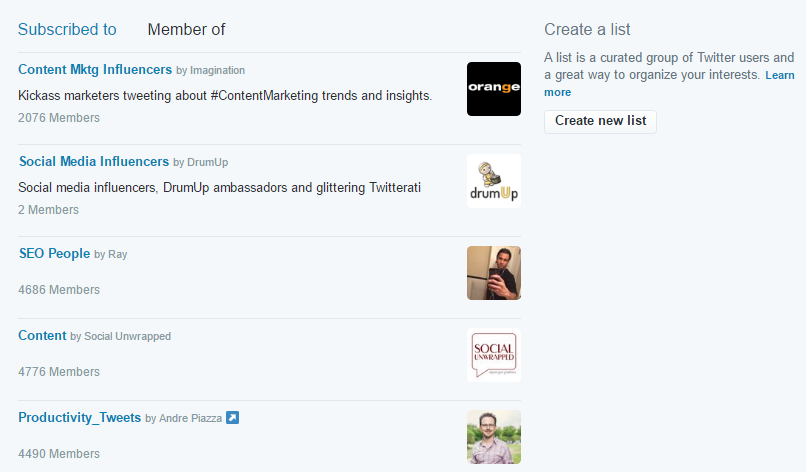The height and width of the screenshot is (472, 806).
Task: Open the Productivity_Tweets list
Action: click(80, 417)
